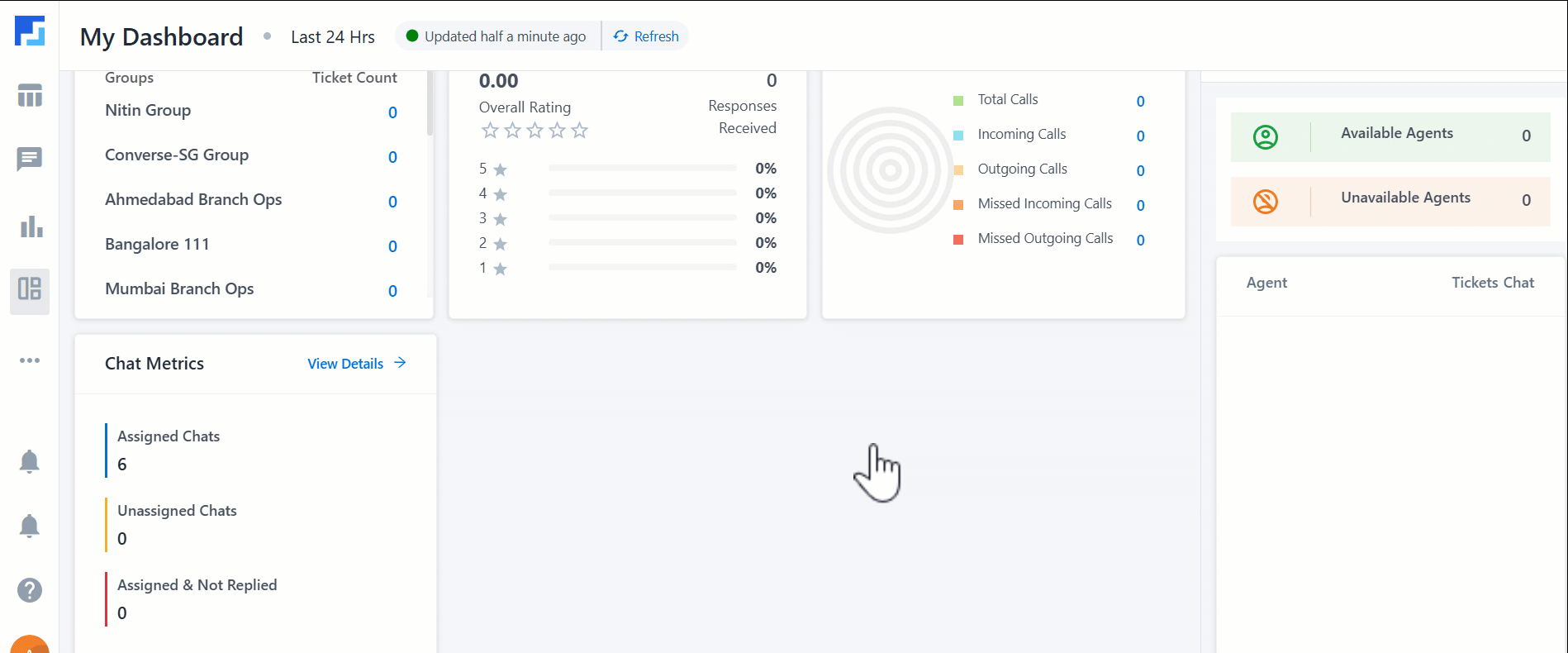Click the upper notification bell icon

point(29,461)
